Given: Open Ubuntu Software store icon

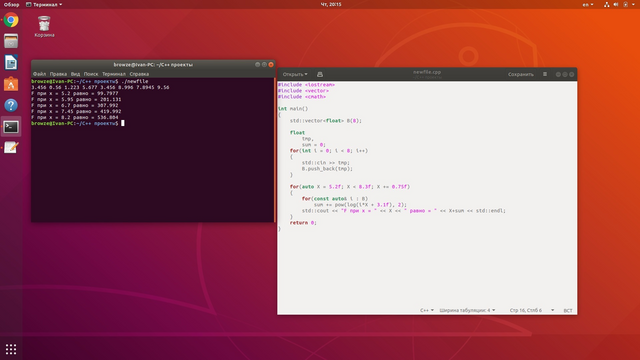Looking at the screenshot, I should [11, 84].
